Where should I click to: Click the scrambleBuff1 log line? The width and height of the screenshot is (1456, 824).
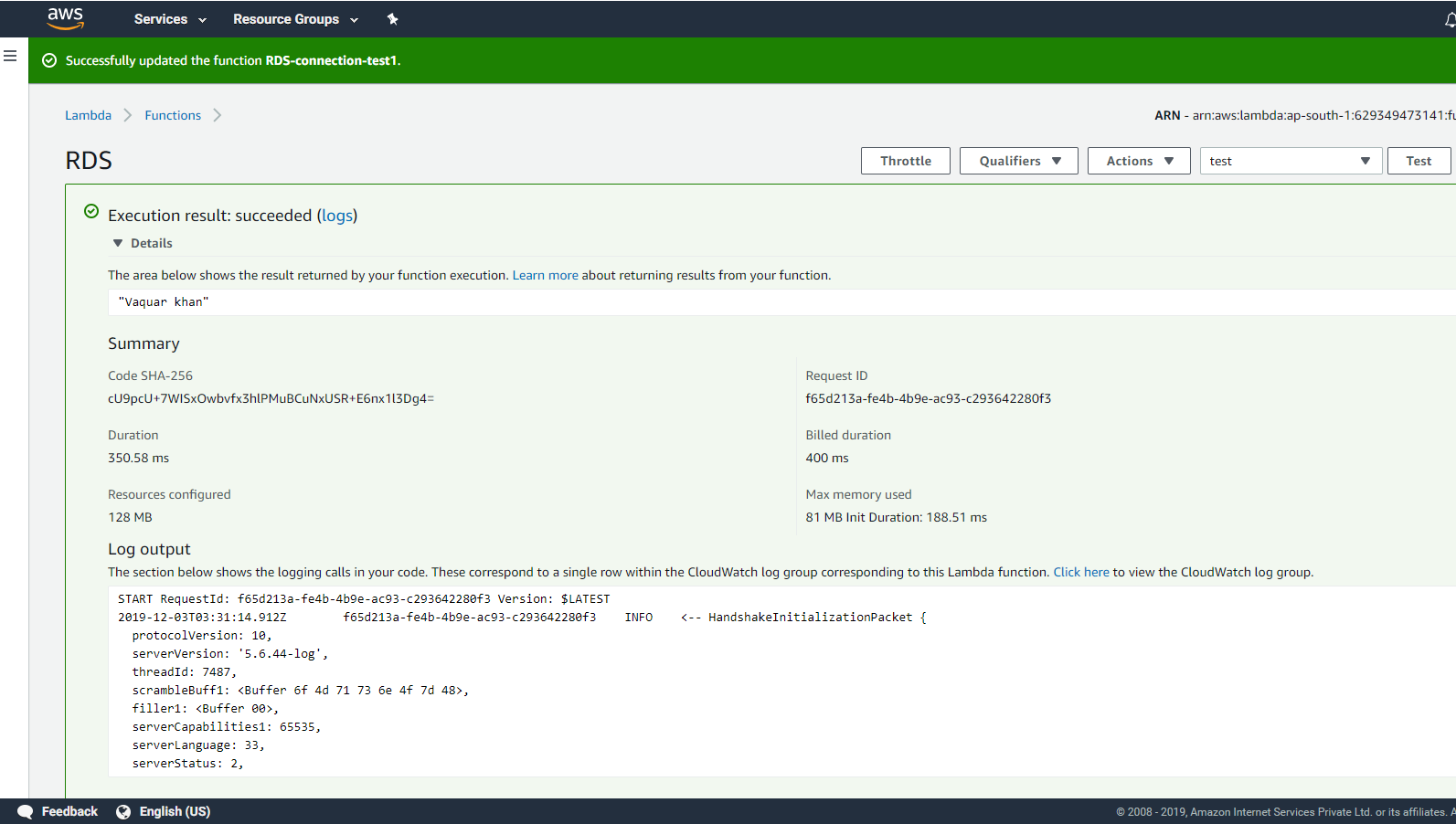(x=301, y=691)
